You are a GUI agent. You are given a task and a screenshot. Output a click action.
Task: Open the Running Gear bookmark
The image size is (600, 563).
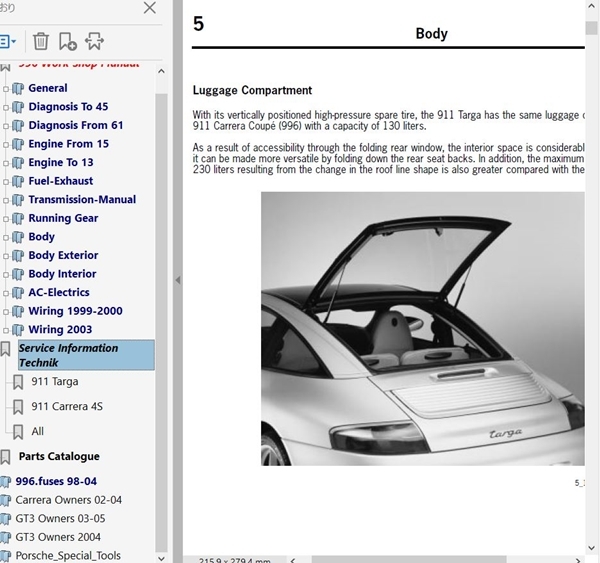tap(63, 218)
